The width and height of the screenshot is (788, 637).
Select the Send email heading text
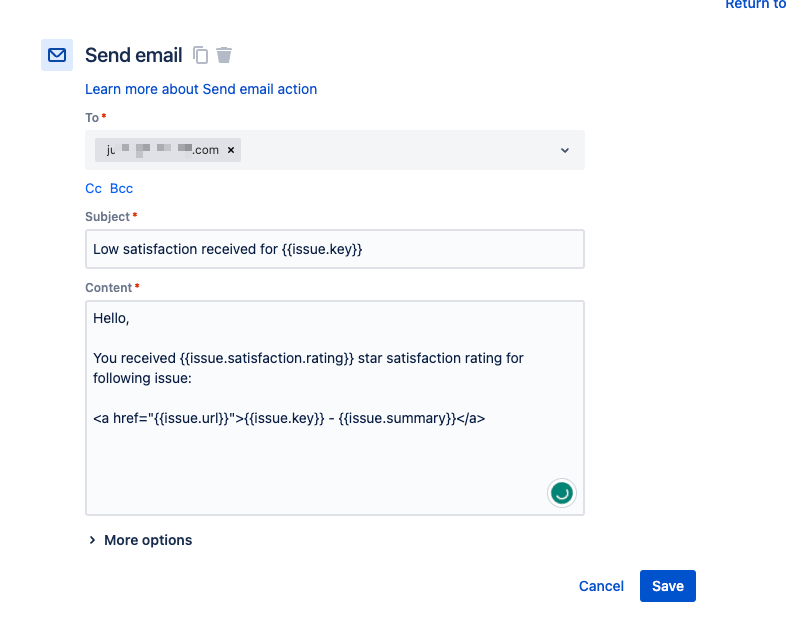point(134,55)
